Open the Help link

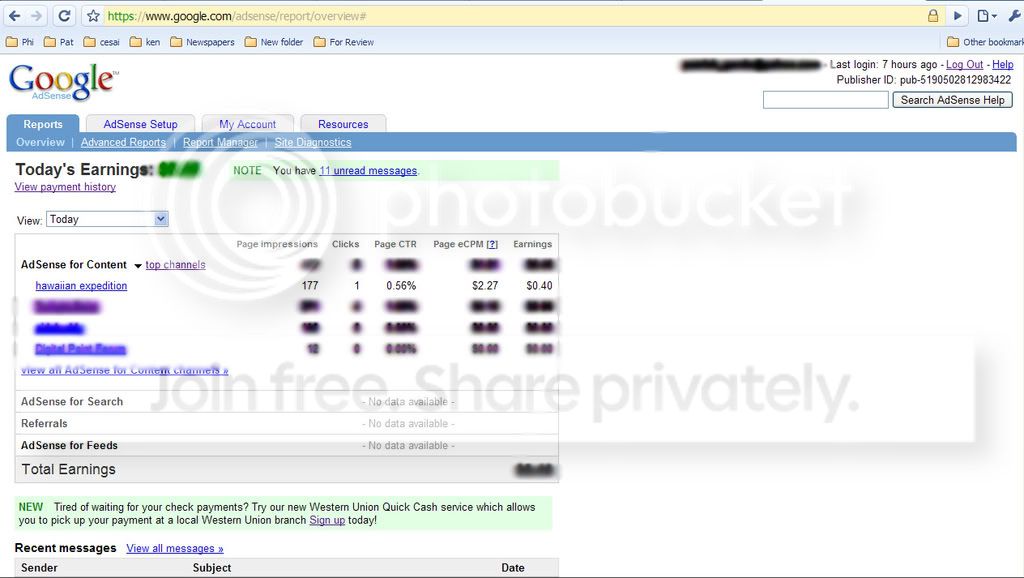point(1002,65)
